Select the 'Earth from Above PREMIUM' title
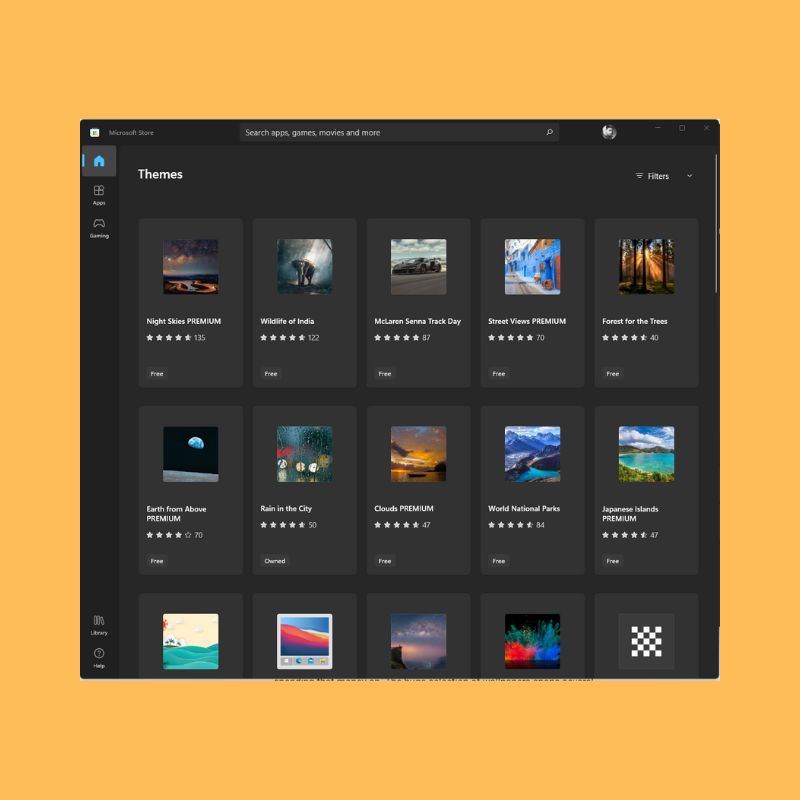The width and height of the screenshot is (800, 800). click(177, 514)
